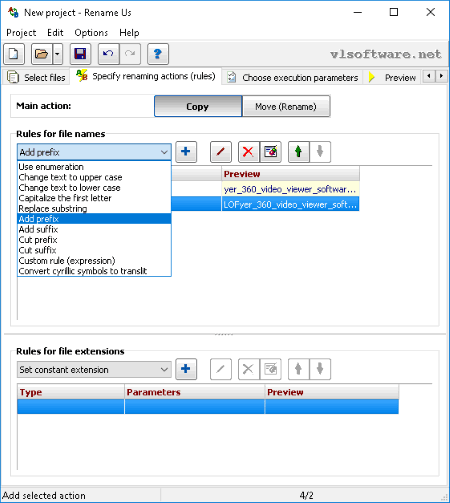Screen dimensions: 450x503
Task: Edit the selected file name rule with pencil icon
Action: (x=221, y=152)
